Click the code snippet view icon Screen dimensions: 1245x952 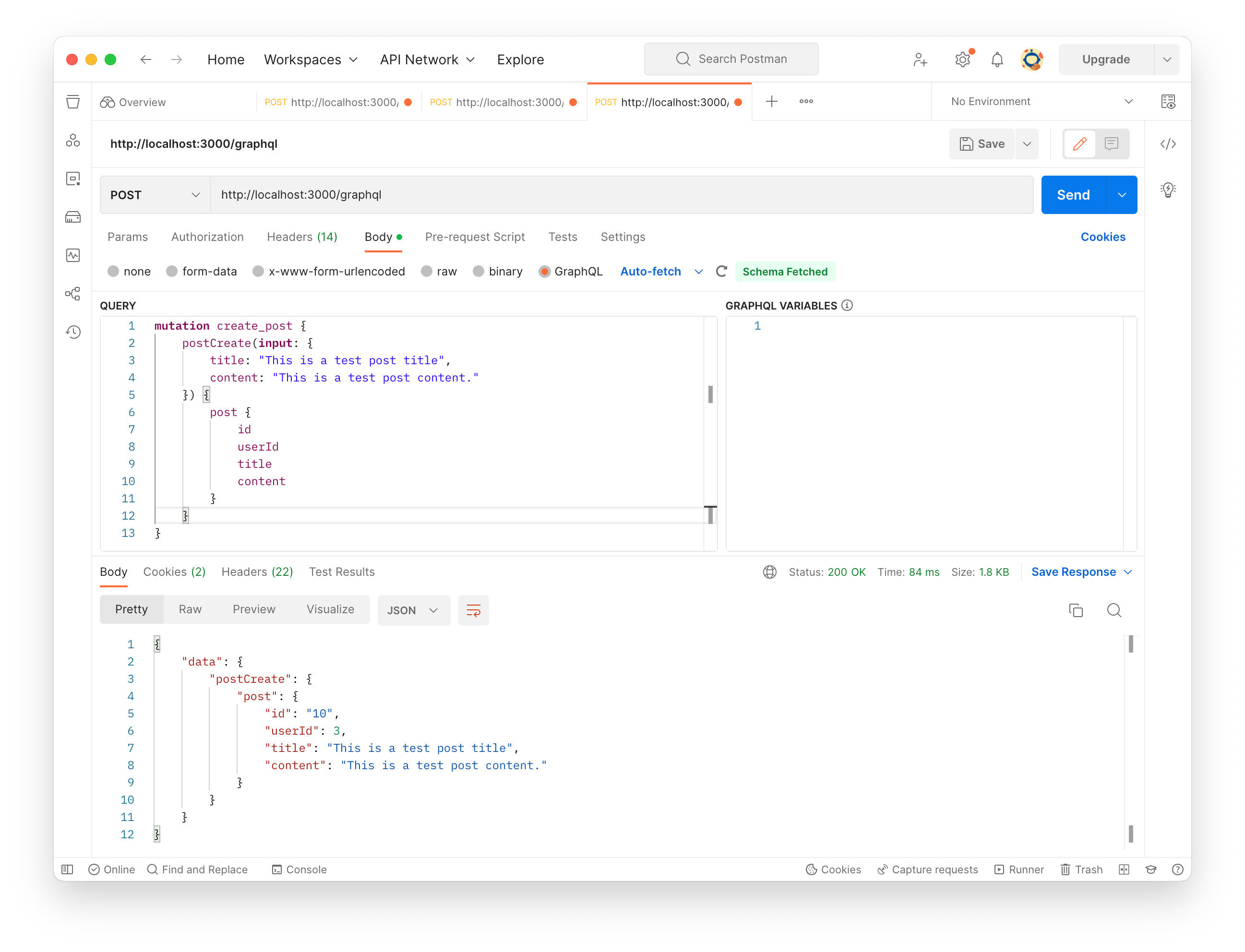[1168, 143]
